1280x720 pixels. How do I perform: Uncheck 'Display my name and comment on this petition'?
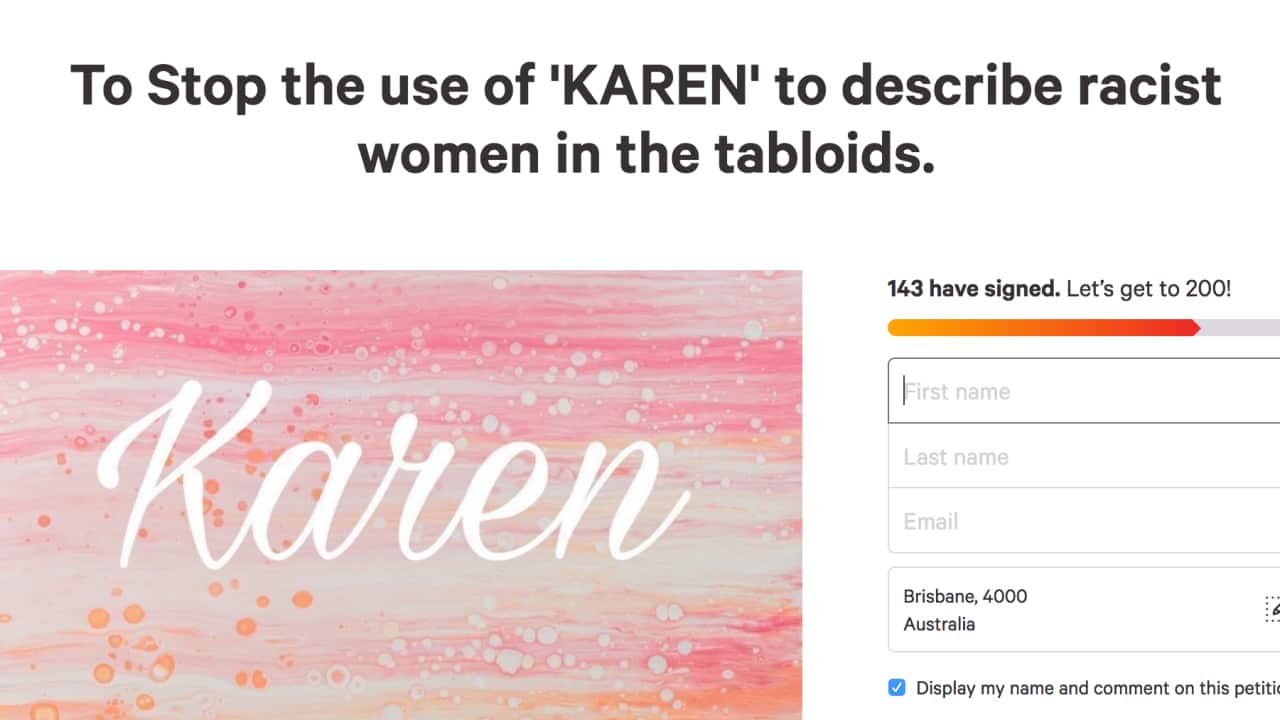pyautogui.click(x=896, y=687)
